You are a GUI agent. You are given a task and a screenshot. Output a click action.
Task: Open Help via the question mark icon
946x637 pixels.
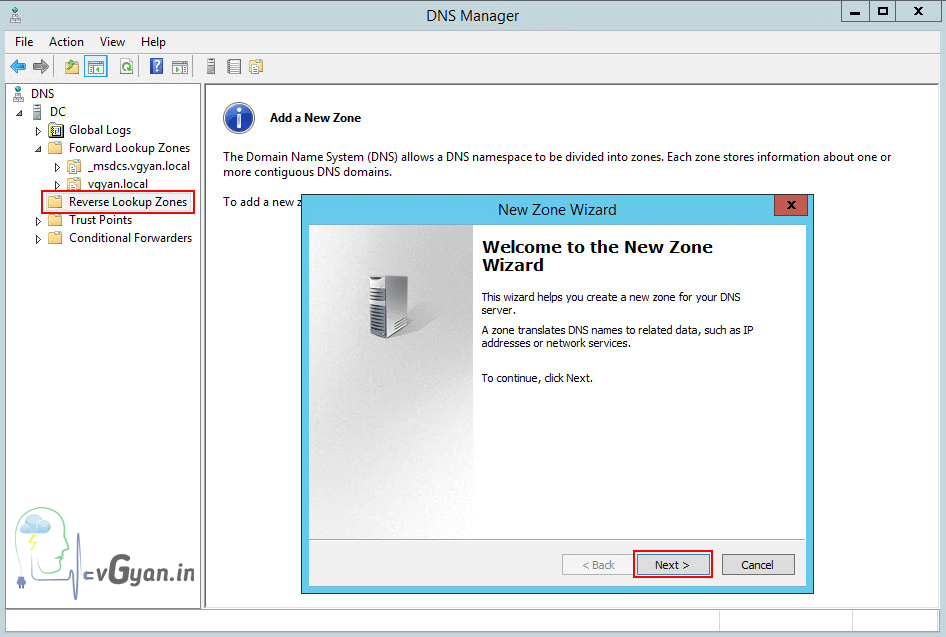coord(156,67)
